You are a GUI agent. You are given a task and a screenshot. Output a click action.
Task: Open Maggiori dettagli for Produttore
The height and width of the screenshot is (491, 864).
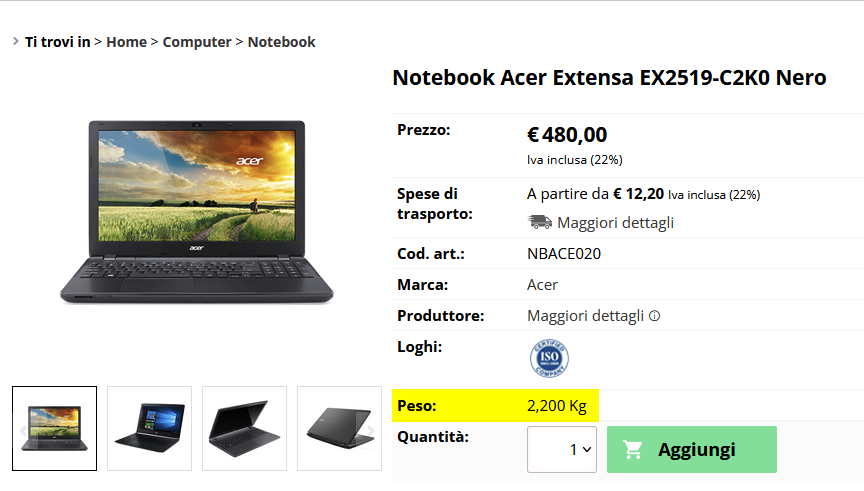coord(585,316)
